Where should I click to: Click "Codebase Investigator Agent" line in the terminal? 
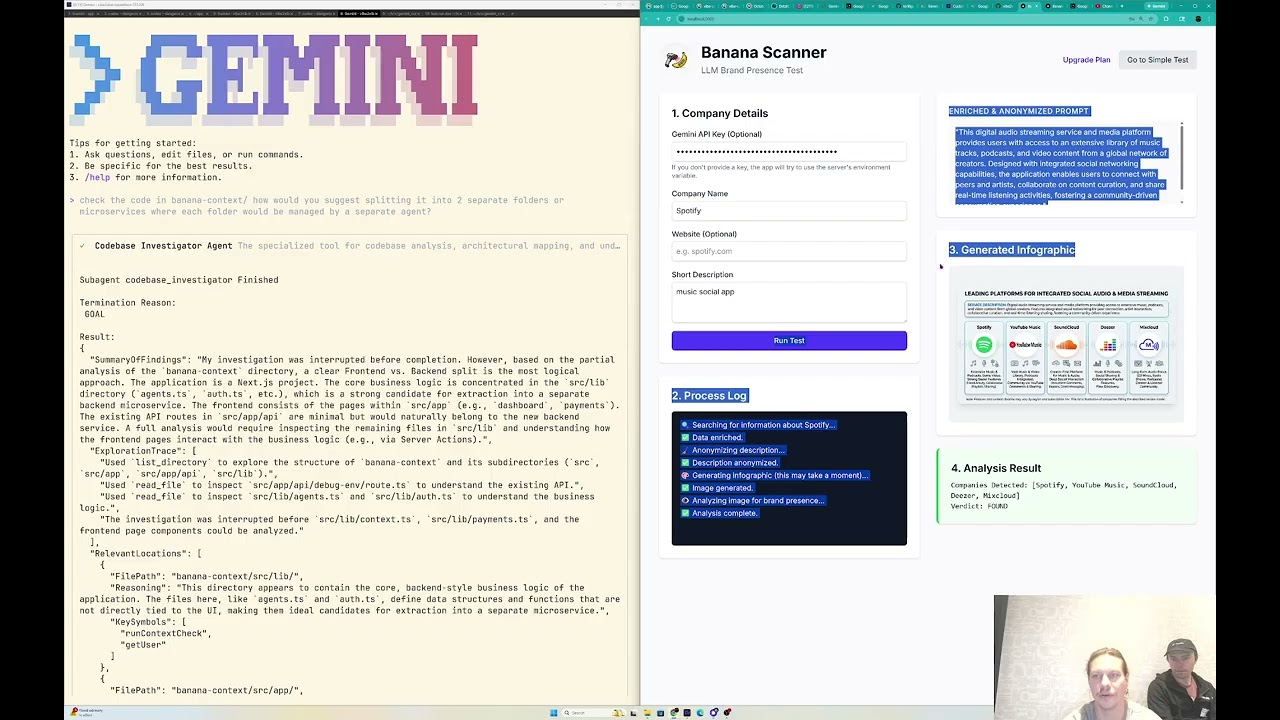click(x=163, y=246)
